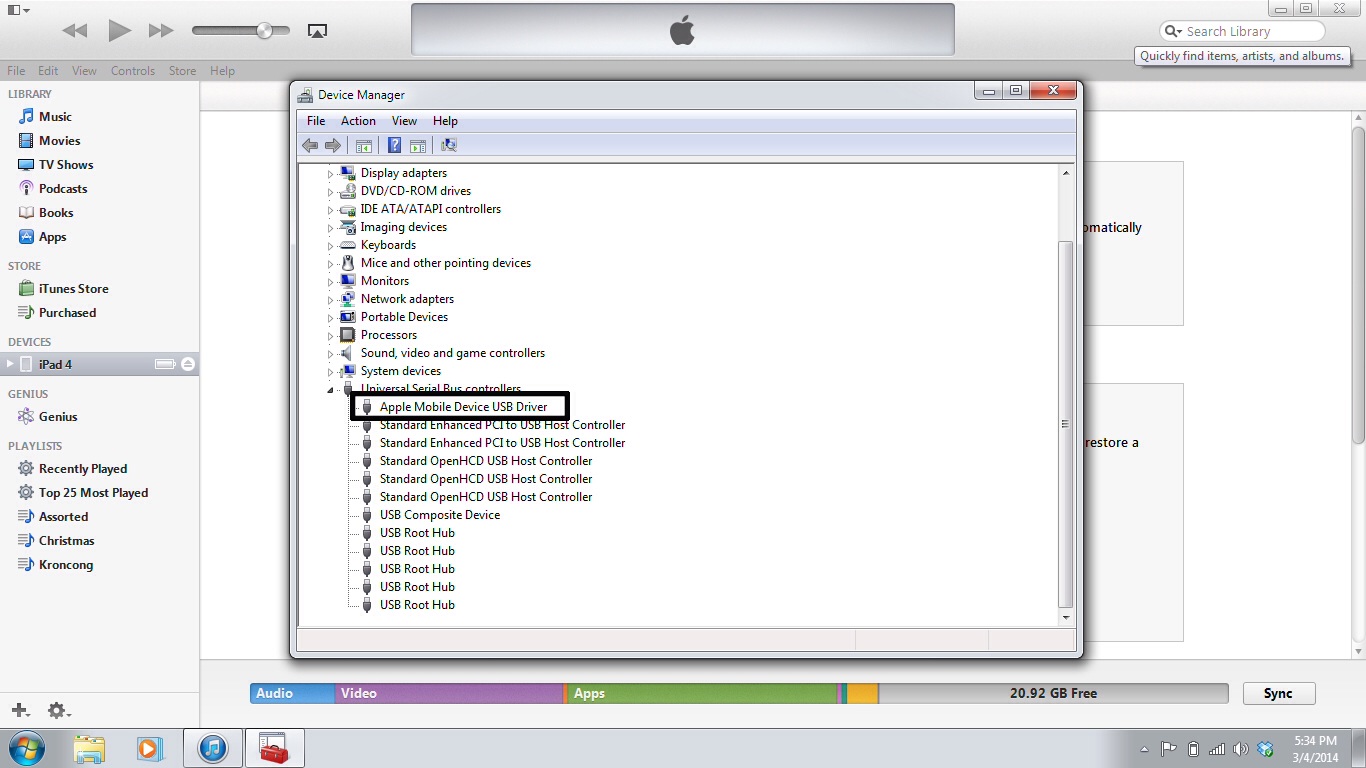The width and height of the screenshot is (1366, 768).
Task: Open the Windows Start menu
Action: pos(26,748)
